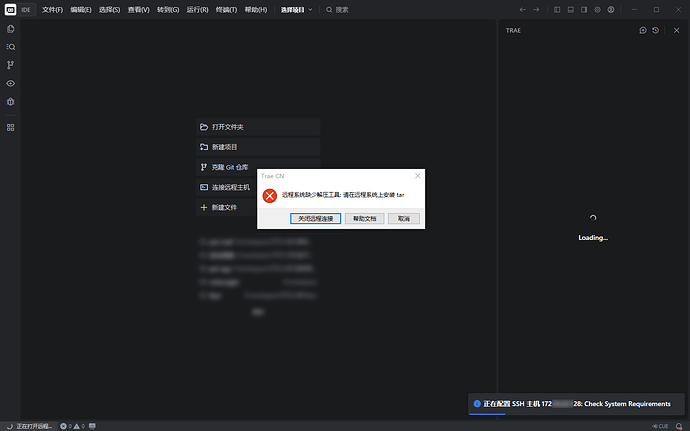Viewport: 690px width, 431px height.
Task: Click the blue info icon in notification
Action: (x=477, y=404)
